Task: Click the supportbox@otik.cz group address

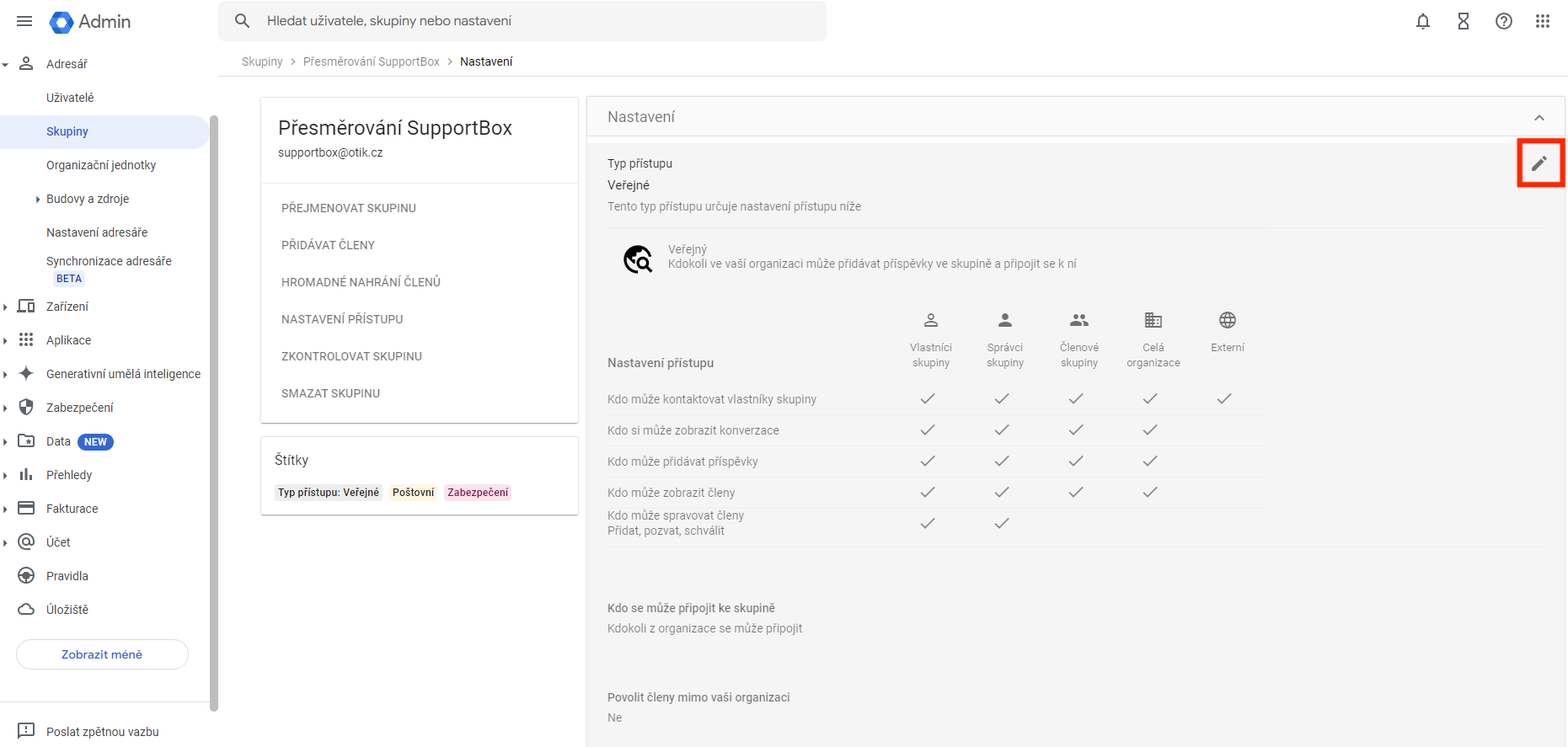Action: [330, 152]
